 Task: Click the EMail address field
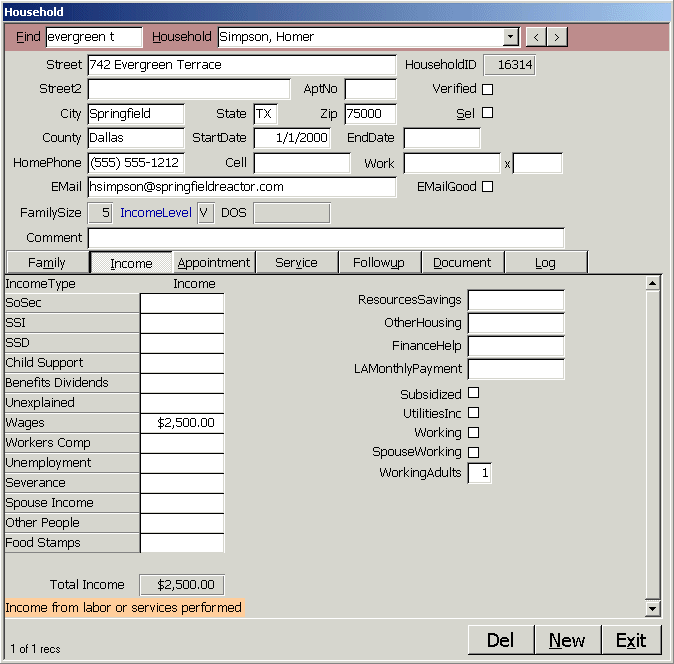[242, 187]
